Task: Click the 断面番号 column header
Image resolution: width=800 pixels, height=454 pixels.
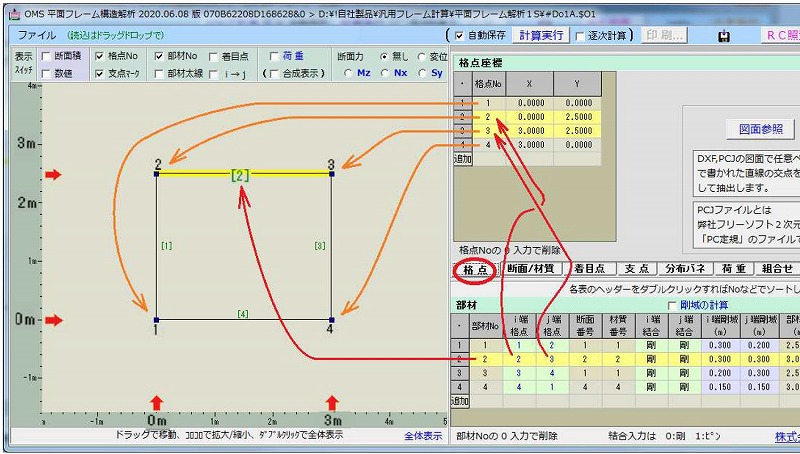Action: point(585,325)
